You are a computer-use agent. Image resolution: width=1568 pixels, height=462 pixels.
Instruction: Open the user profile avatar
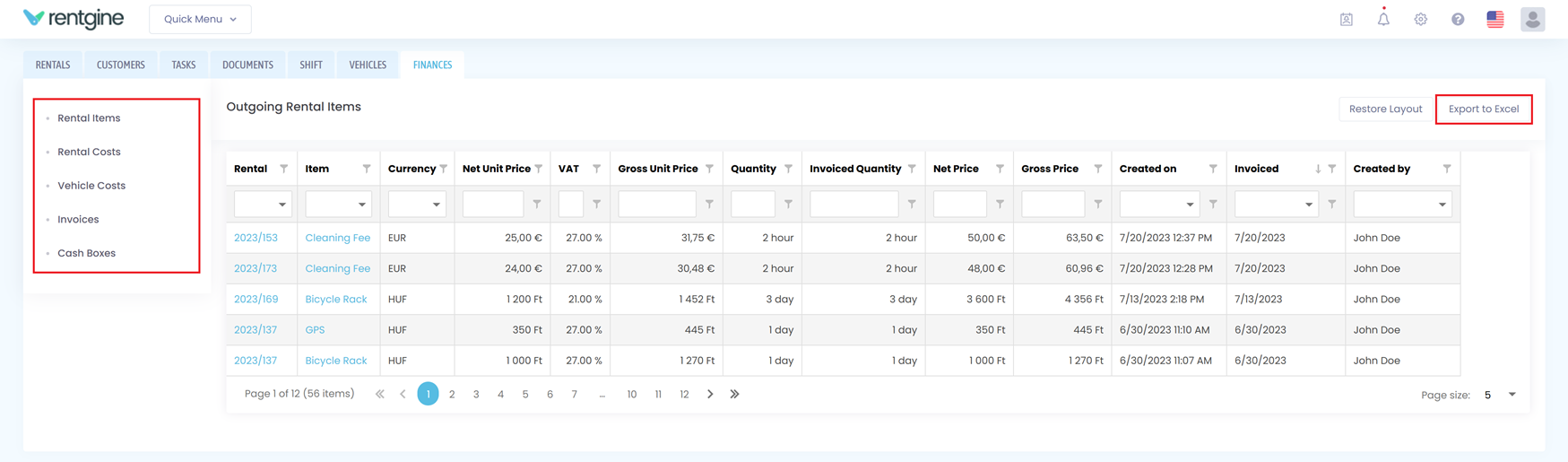1532,19
